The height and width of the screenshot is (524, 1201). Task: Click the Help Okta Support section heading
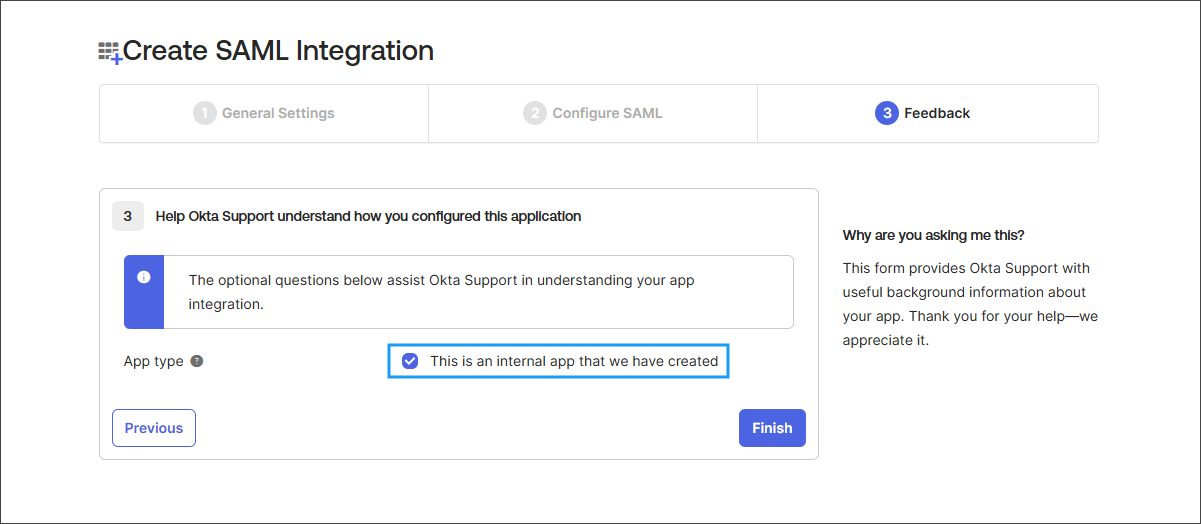(x=369, y=216)
